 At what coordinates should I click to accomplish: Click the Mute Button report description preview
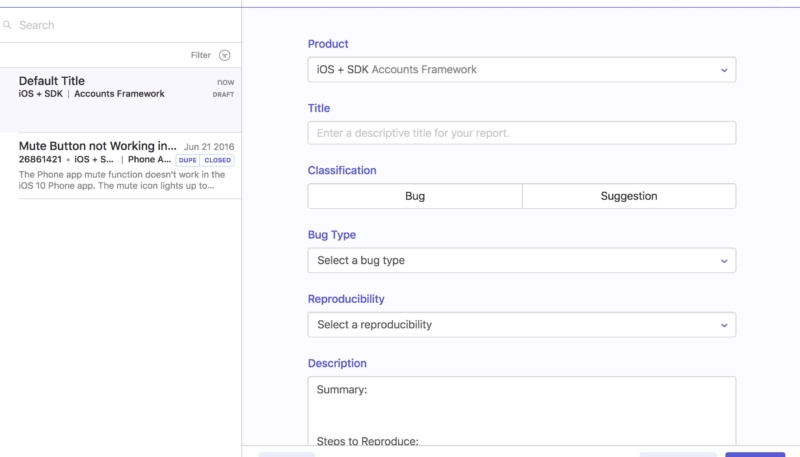(x=115, y=179)
